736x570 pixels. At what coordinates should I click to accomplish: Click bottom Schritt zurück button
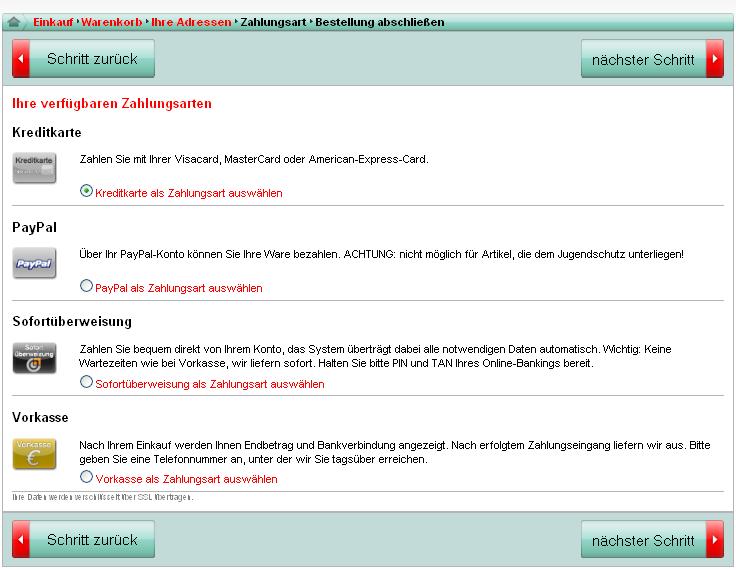tap(84, 539)
